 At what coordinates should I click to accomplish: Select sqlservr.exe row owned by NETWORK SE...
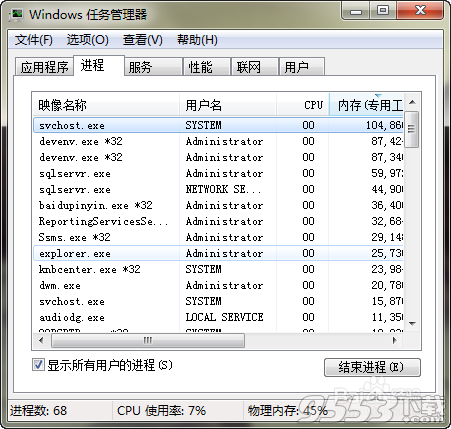pyautogui.click(x=219, y=189)
